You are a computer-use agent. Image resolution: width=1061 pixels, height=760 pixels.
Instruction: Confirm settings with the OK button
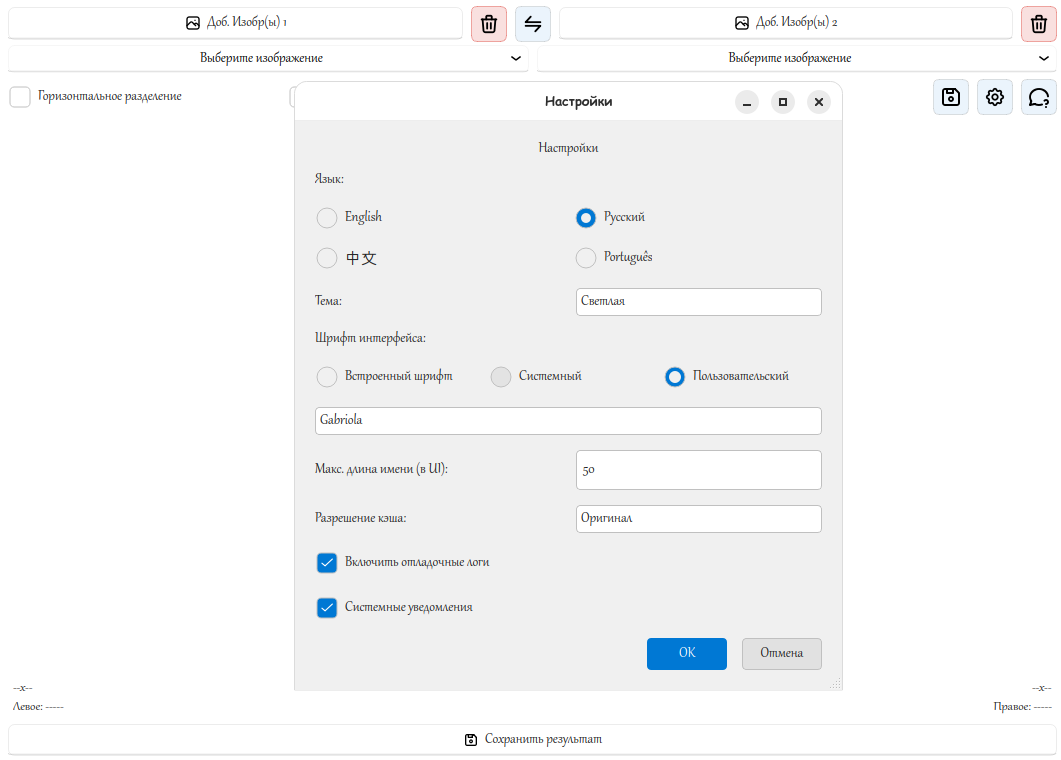pos(686,654)
